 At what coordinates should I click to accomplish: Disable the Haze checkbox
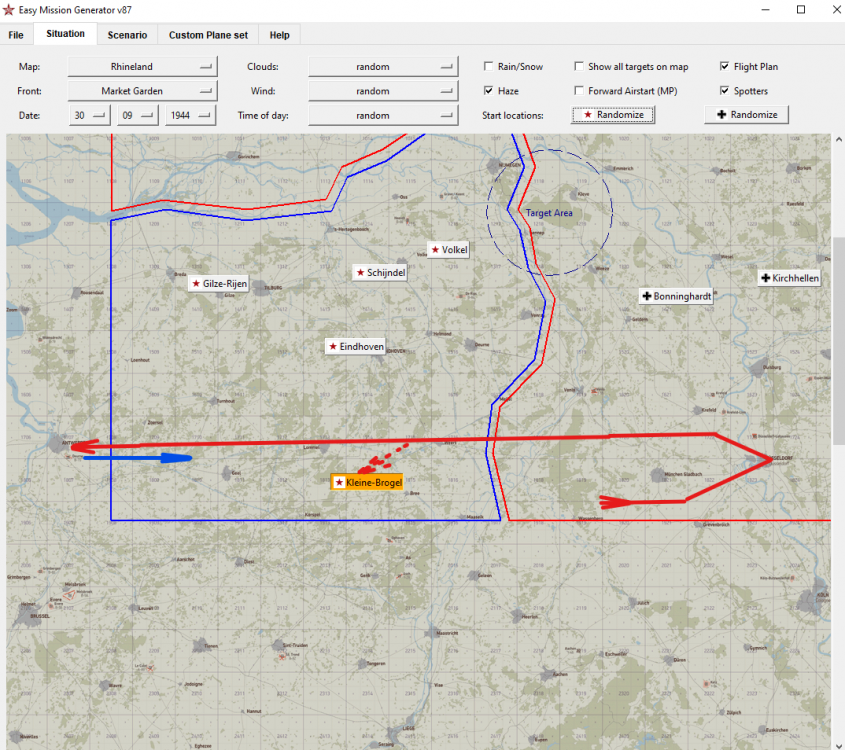(488, 91)
